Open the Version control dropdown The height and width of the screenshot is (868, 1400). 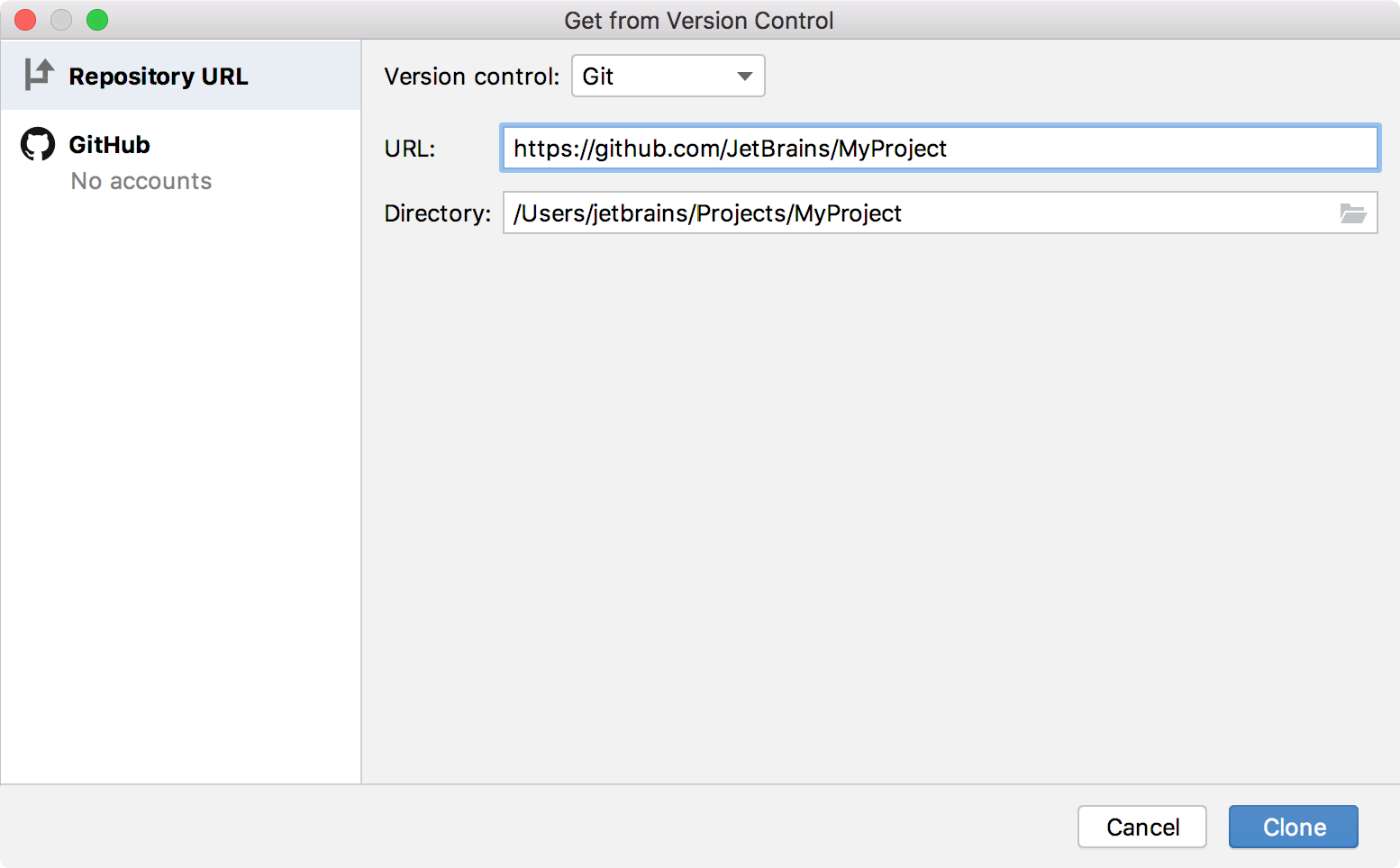[x=668, y=76]
